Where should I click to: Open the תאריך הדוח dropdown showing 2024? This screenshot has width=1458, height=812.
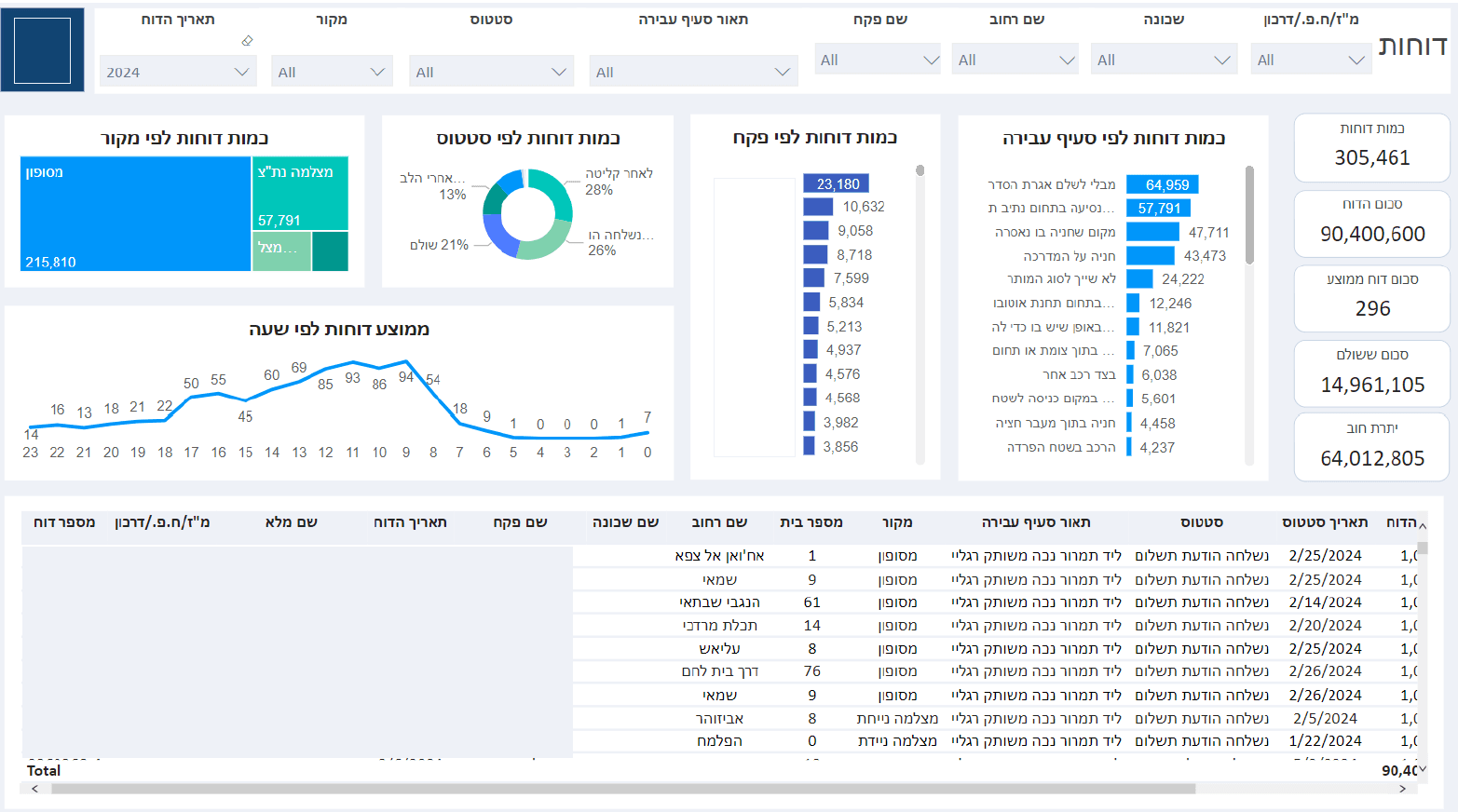pos(177,72)
